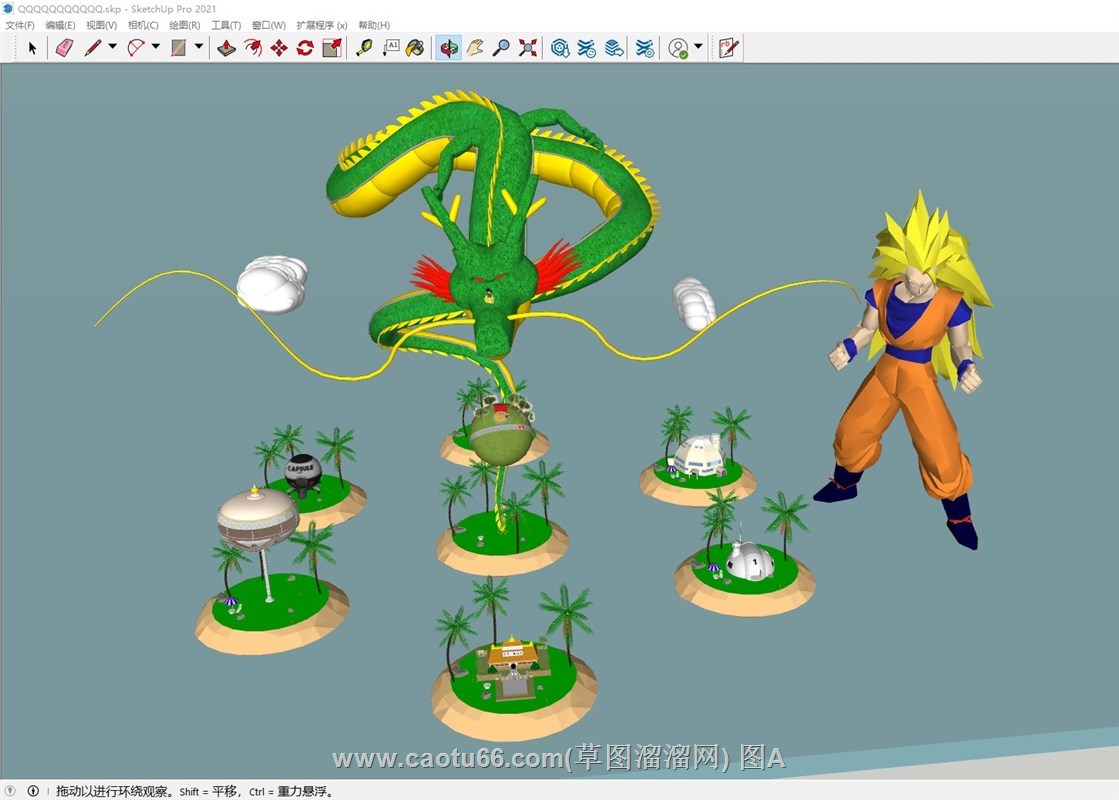Open the 编辑(E) menu

click(61, 25)
